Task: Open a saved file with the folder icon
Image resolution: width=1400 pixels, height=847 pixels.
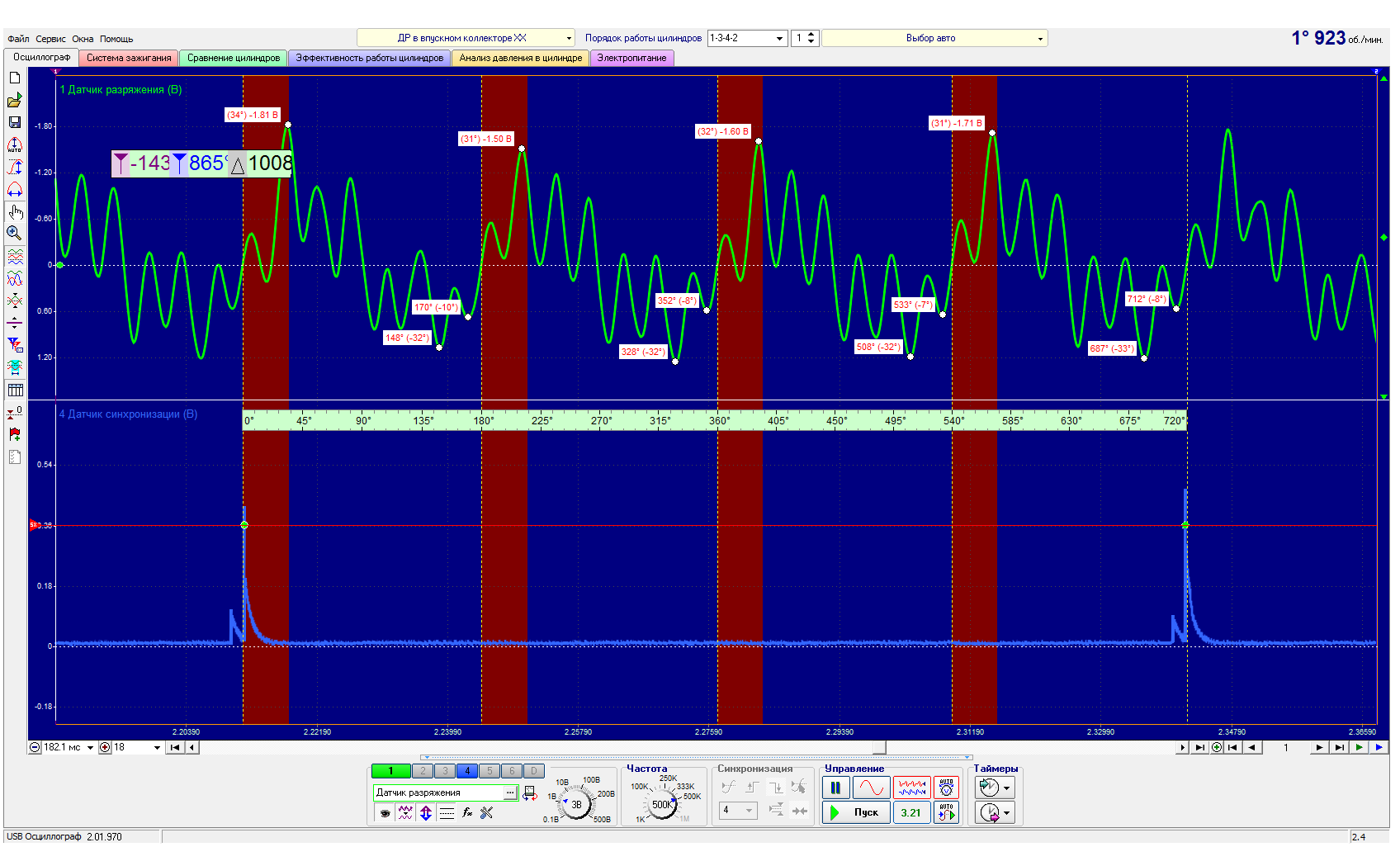Action: [15, 101]
